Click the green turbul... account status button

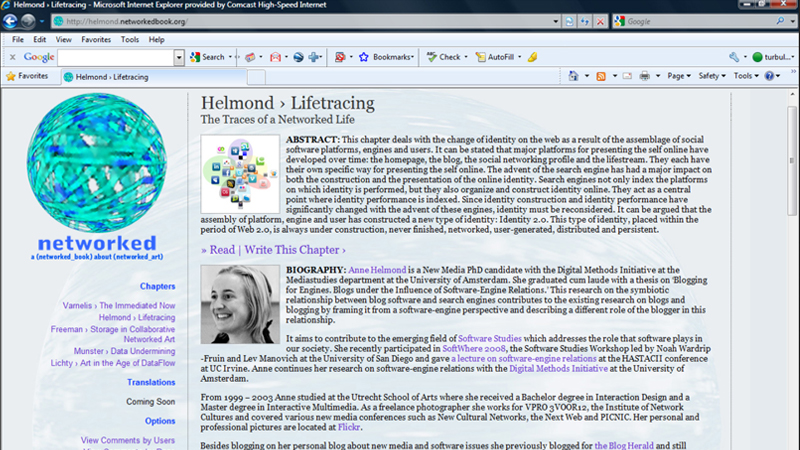tap(771, 57)
